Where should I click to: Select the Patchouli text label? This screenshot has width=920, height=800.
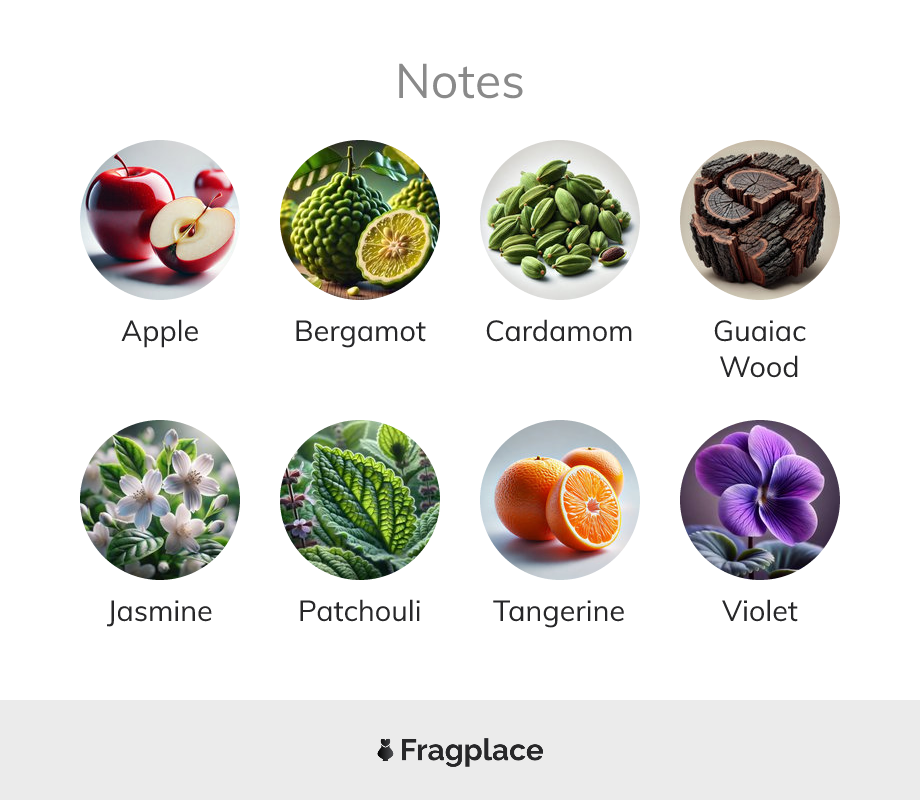pyautogui.click(x=360, y=611)
